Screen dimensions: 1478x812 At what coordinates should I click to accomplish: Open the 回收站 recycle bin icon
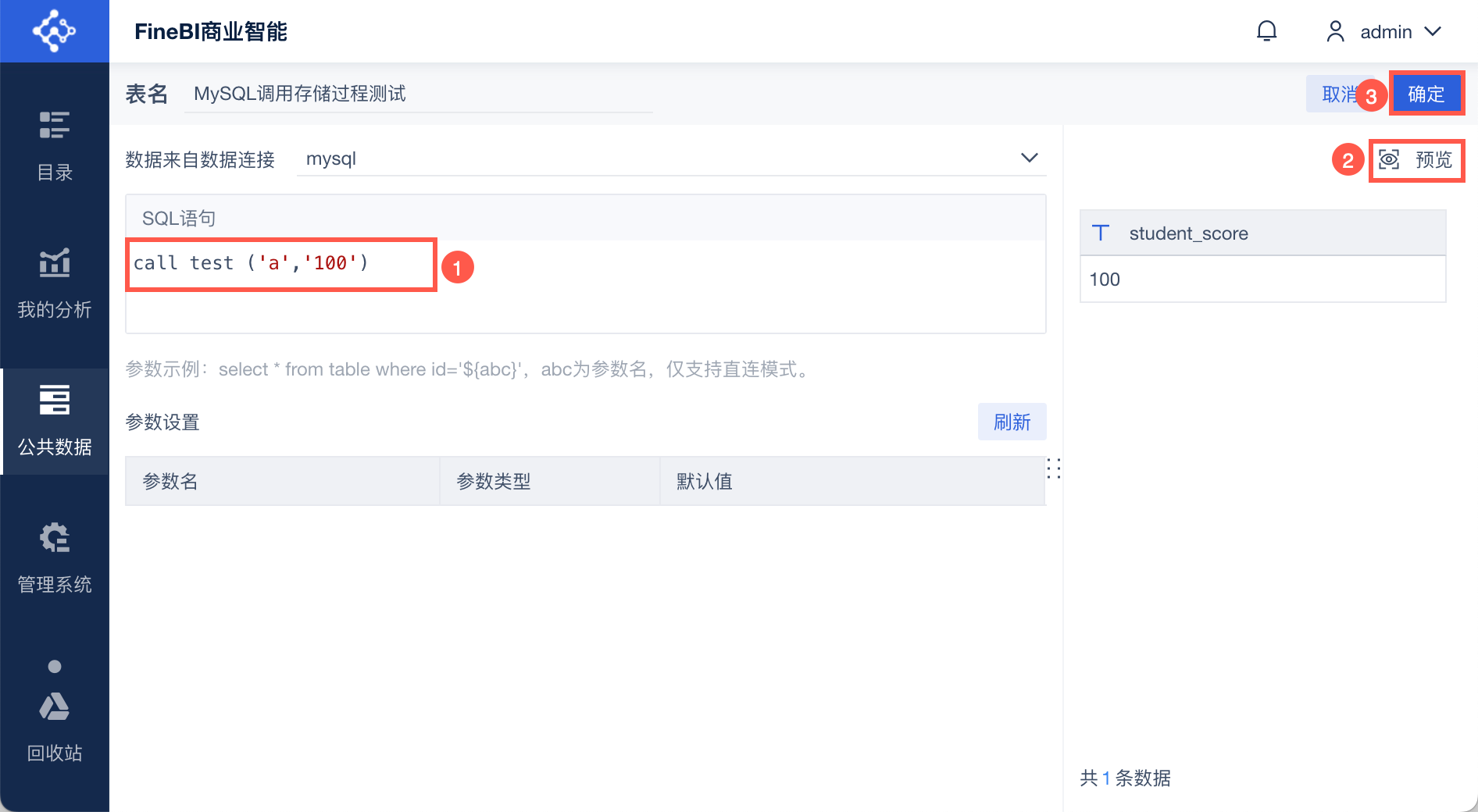point(55,706)
